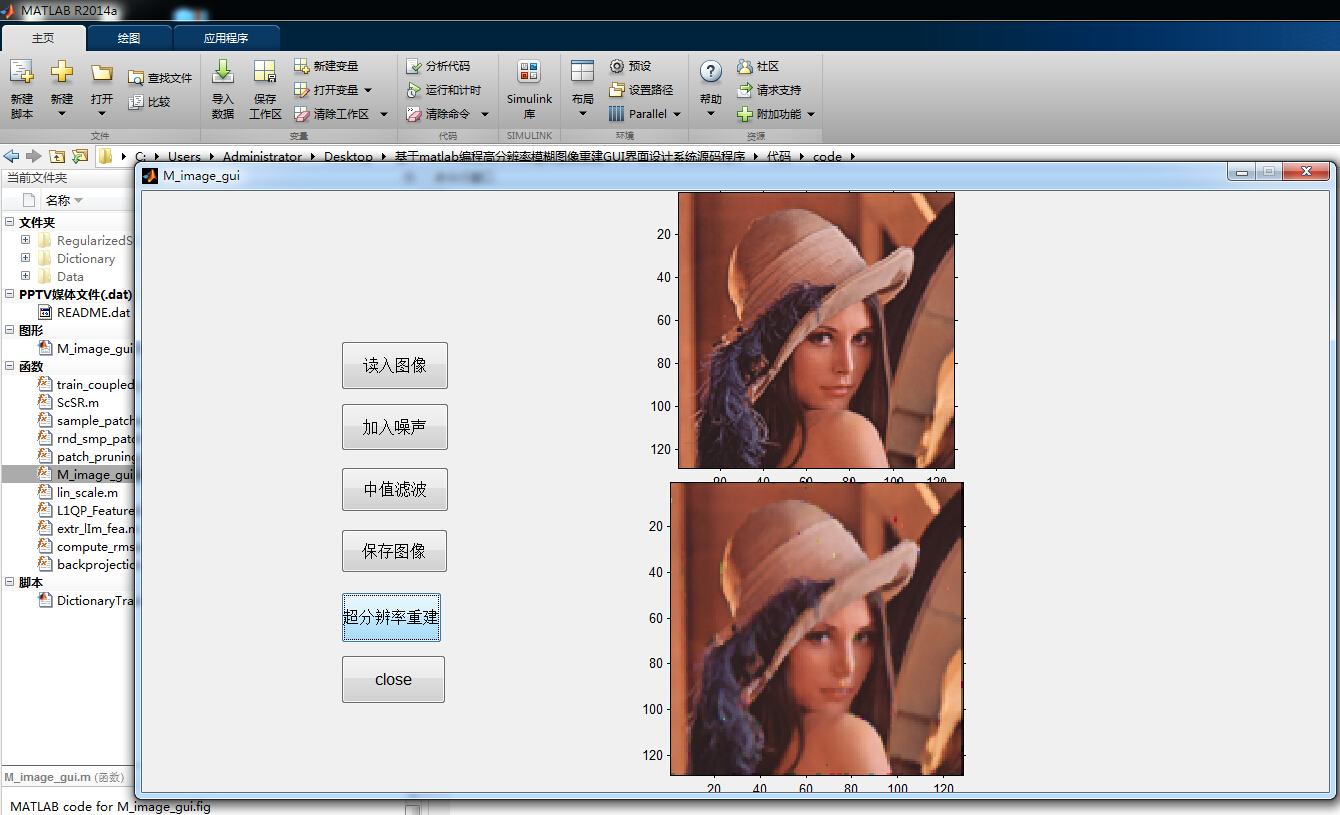The width and height of the screenshot is (1340, 815).
Task: Collapse the 函数 (functions) group
Action: [9, 366]
